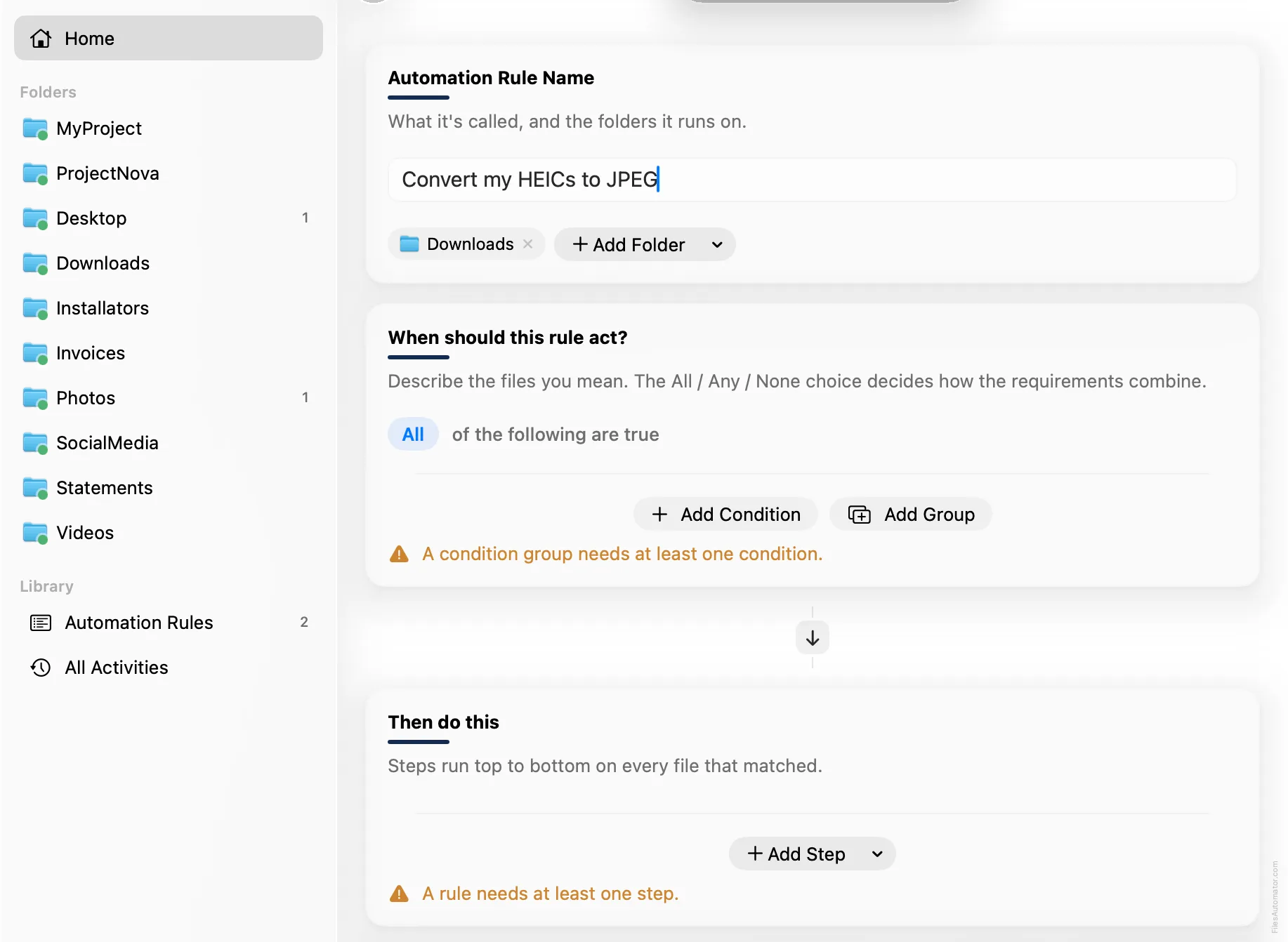
Task: Click 'A rule needs at least one step.' text
Action: click(x=551, y=894)
